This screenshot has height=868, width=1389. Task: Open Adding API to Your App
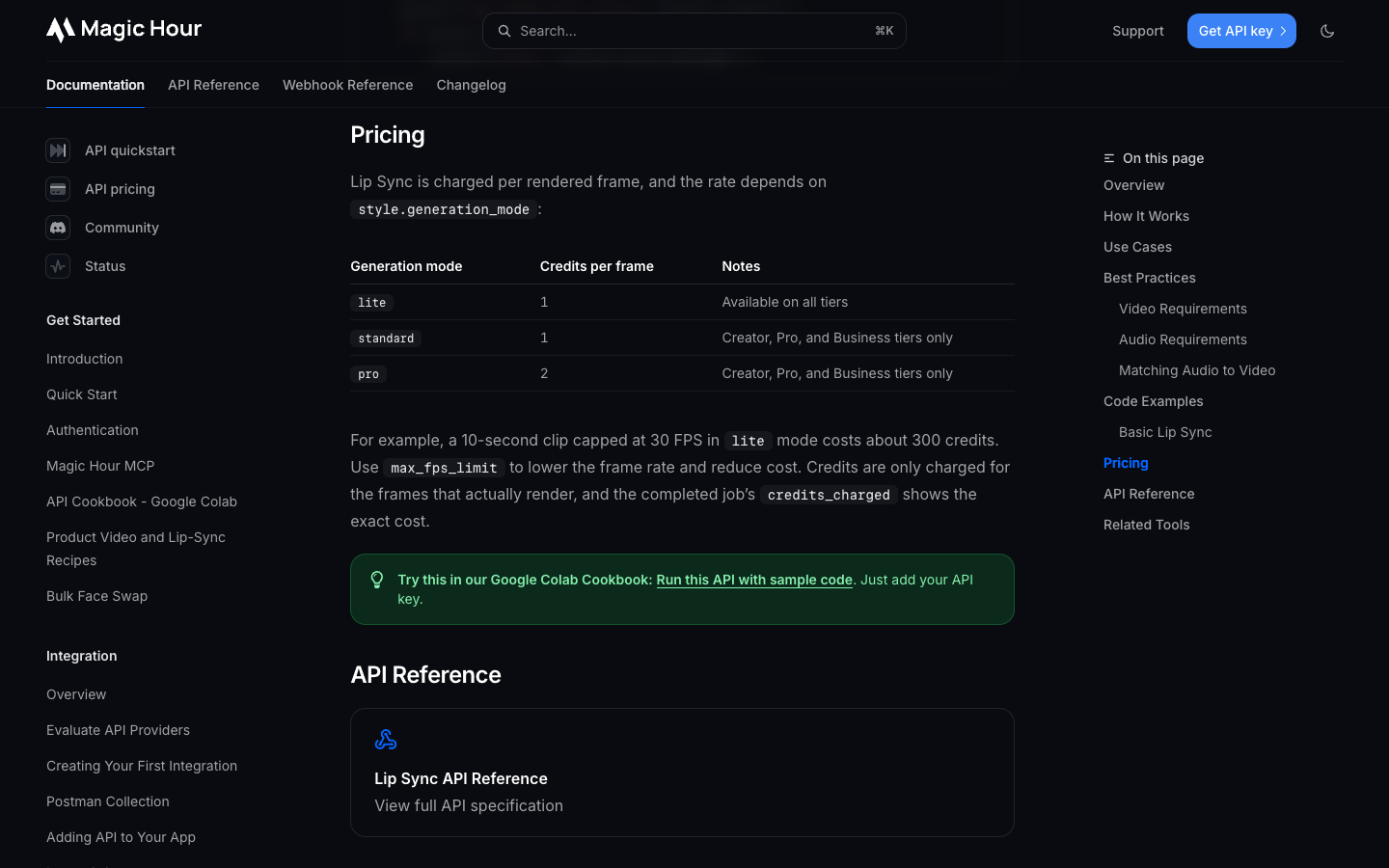click(x=122, y=837)
